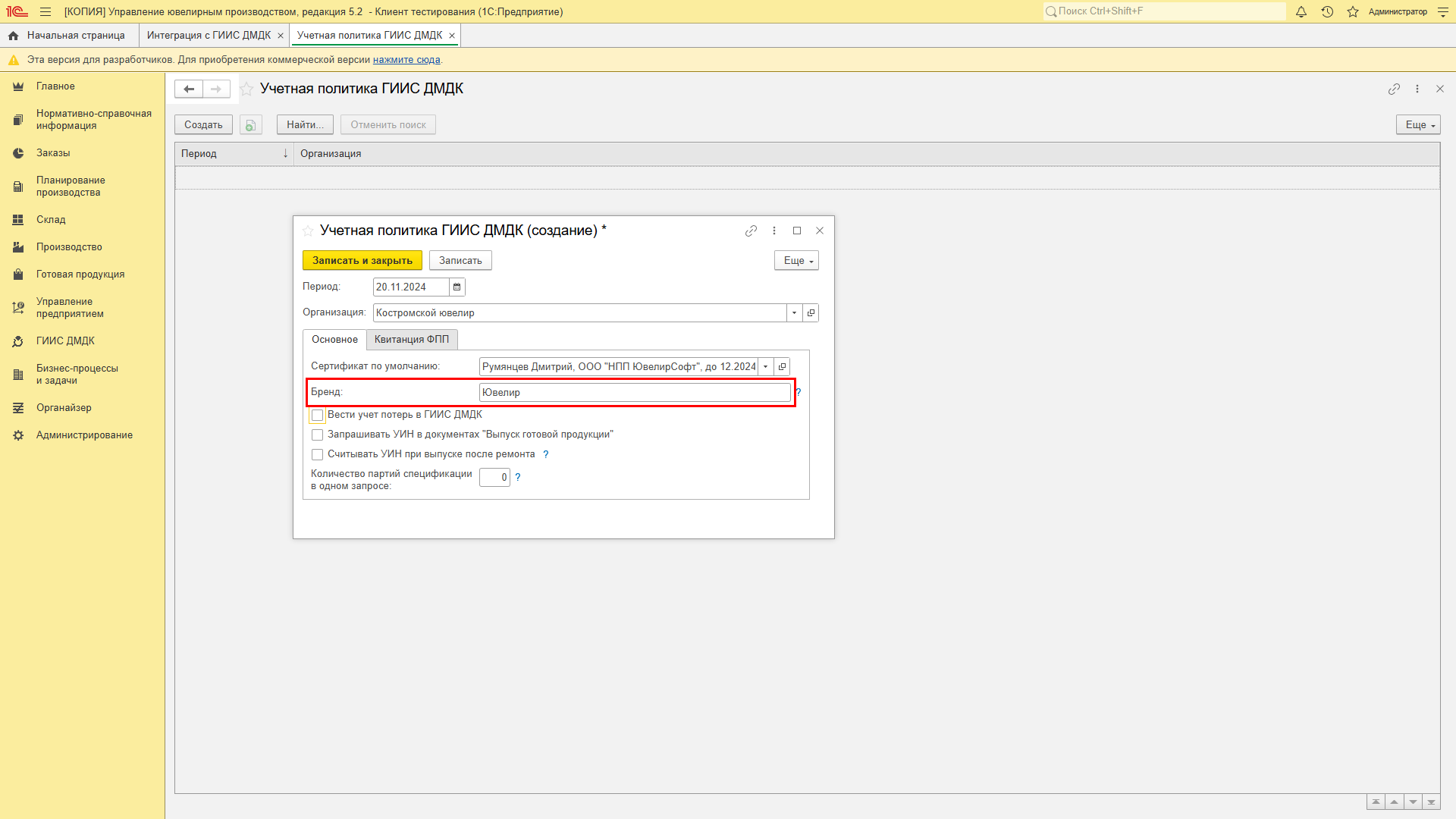Screen dimensions: 1456x819
Task: Jump to list beginning arrow
Action: click(x=1376, y=802)
